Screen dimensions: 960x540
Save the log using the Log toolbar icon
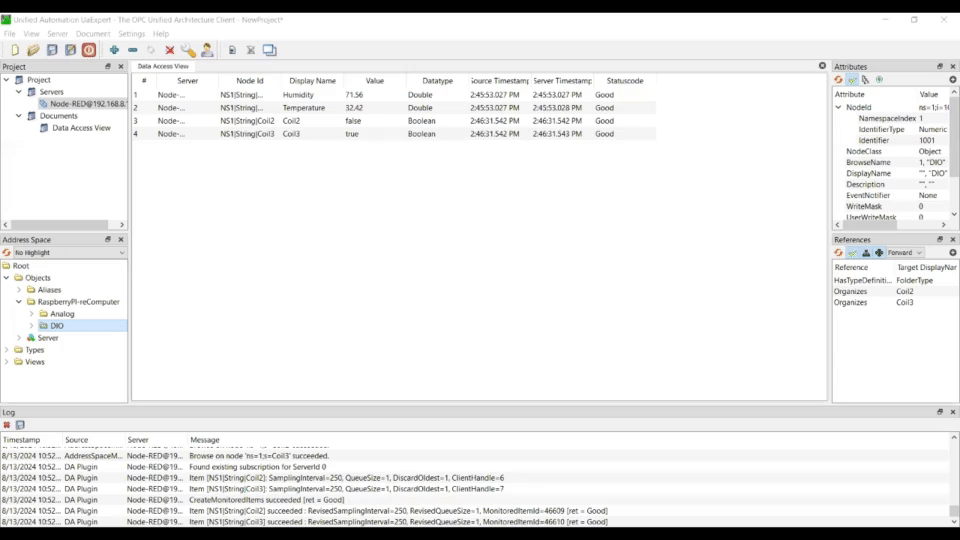(x=20, y=425)
